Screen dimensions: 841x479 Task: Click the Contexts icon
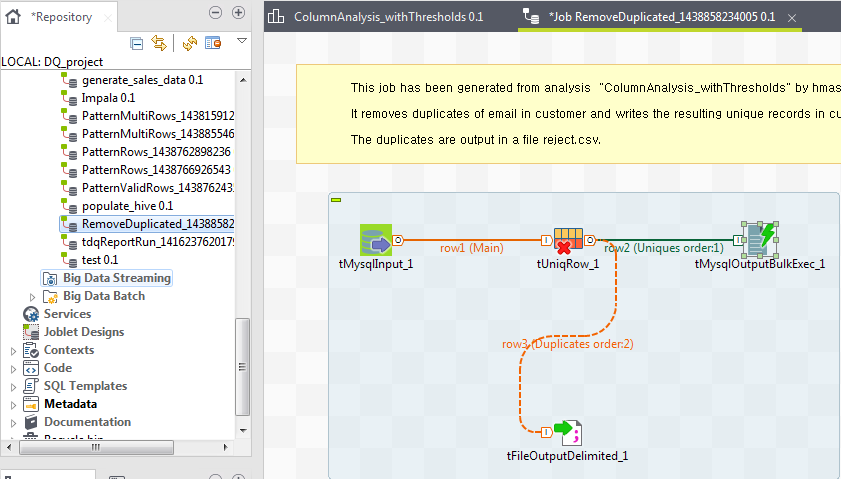[x=31, y=350]
